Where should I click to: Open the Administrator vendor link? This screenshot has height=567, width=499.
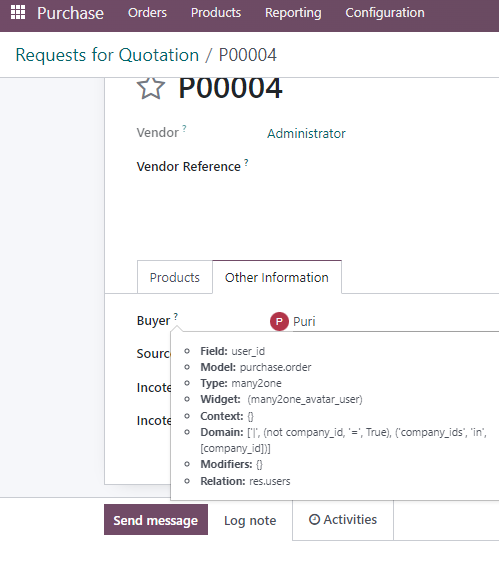click(x=306, y=134)
